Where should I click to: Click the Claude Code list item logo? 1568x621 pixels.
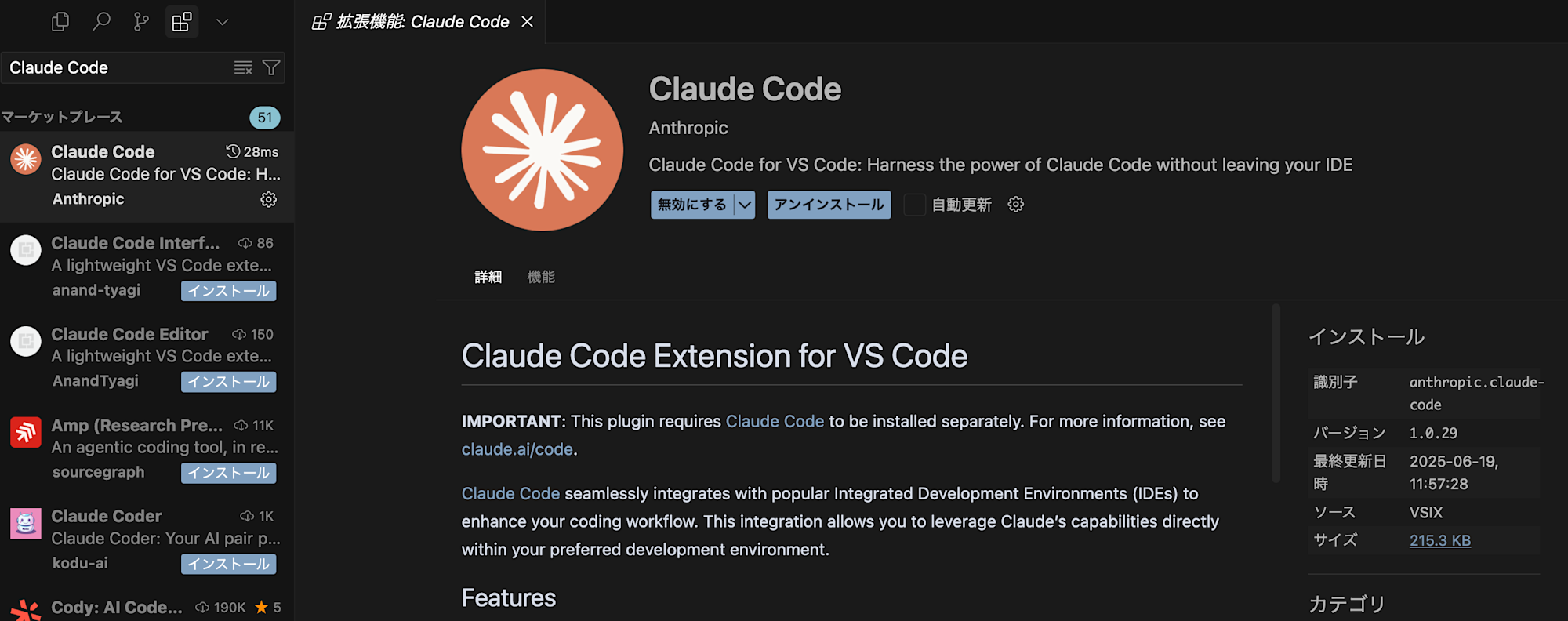26,159
